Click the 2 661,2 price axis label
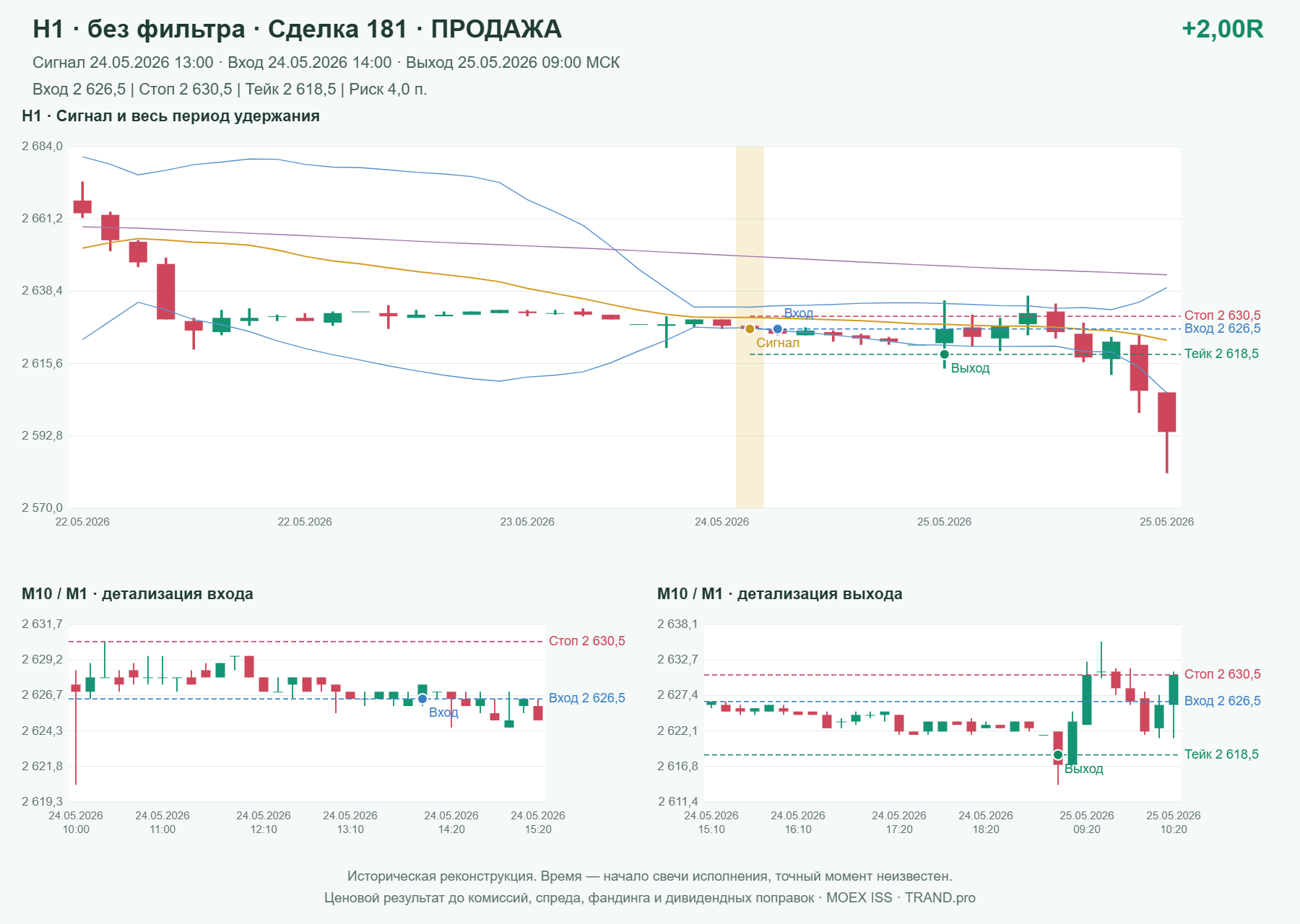 point(42,219)
